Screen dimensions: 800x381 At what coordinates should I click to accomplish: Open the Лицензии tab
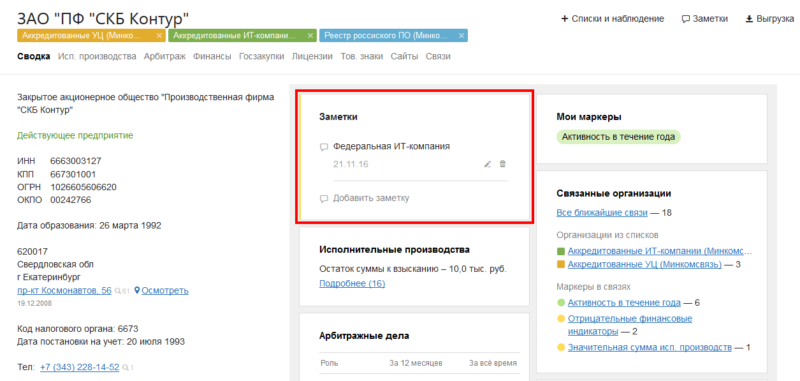pyautogui.click(x=312, y=57)
